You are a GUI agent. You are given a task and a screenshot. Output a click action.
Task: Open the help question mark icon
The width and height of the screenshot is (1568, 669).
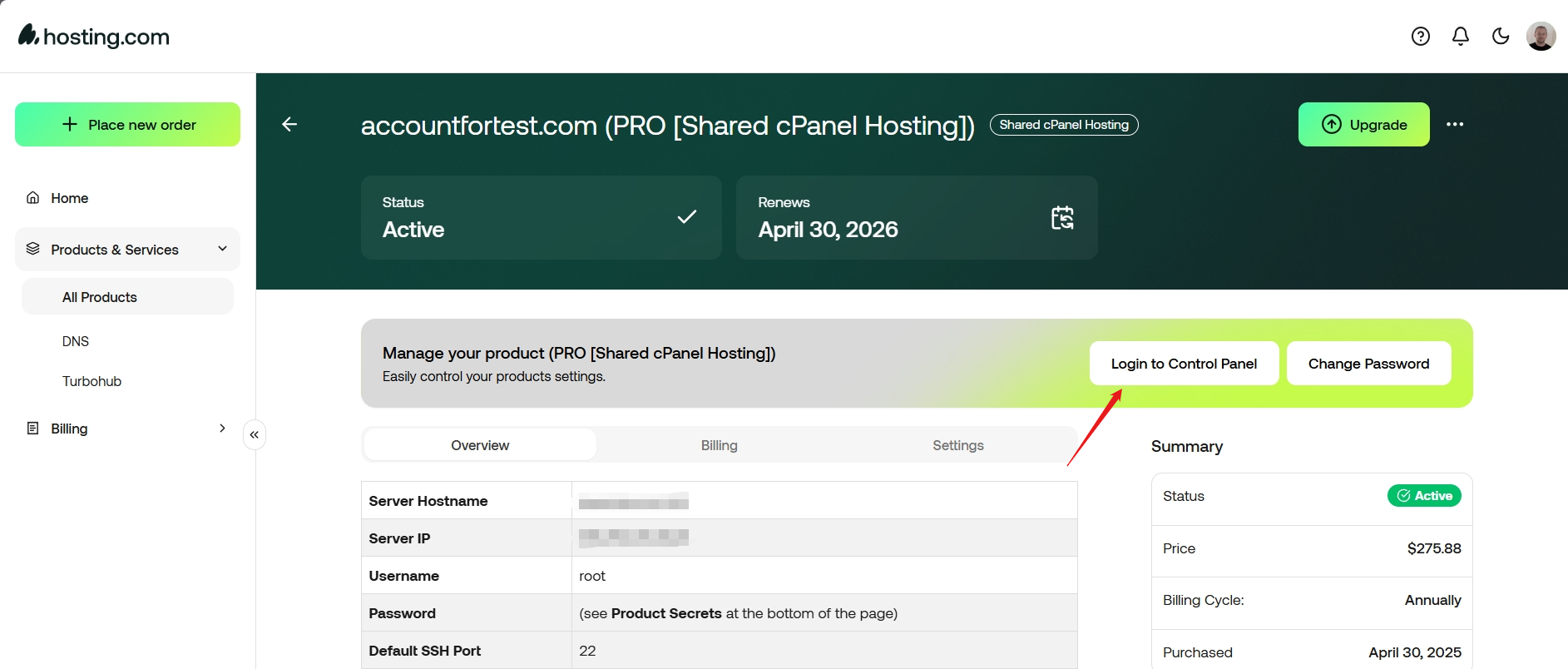pos(1421,36)
